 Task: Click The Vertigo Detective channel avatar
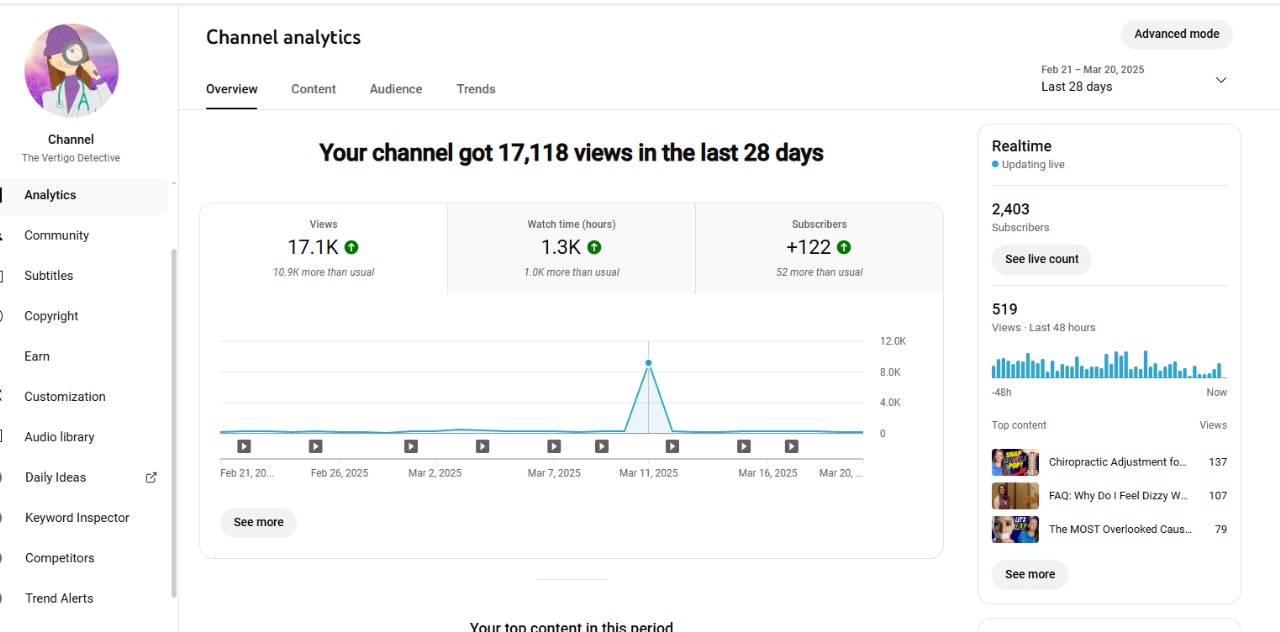pos(71,71)
